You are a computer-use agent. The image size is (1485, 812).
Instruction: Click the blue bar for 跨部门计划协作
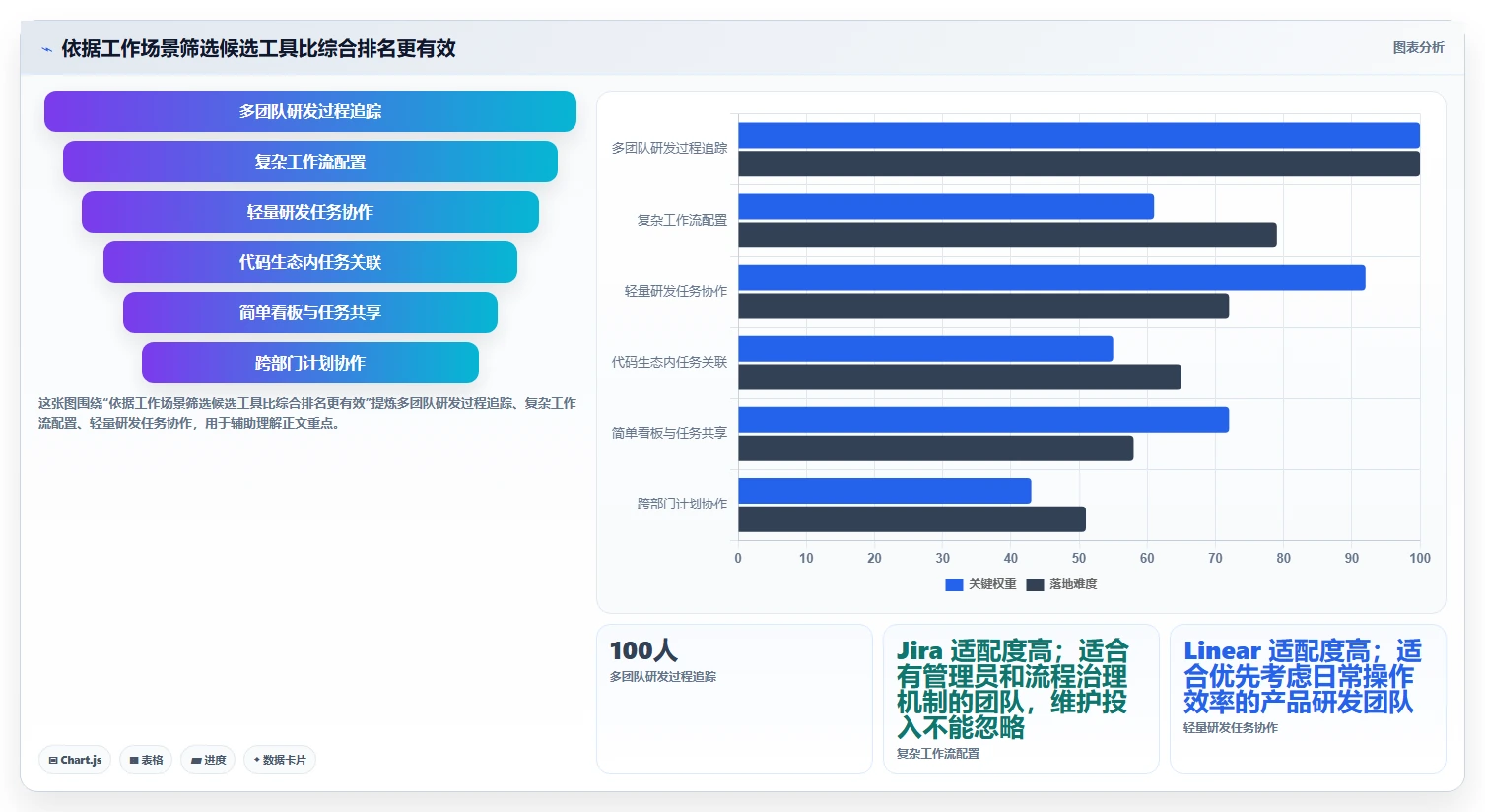885,490
